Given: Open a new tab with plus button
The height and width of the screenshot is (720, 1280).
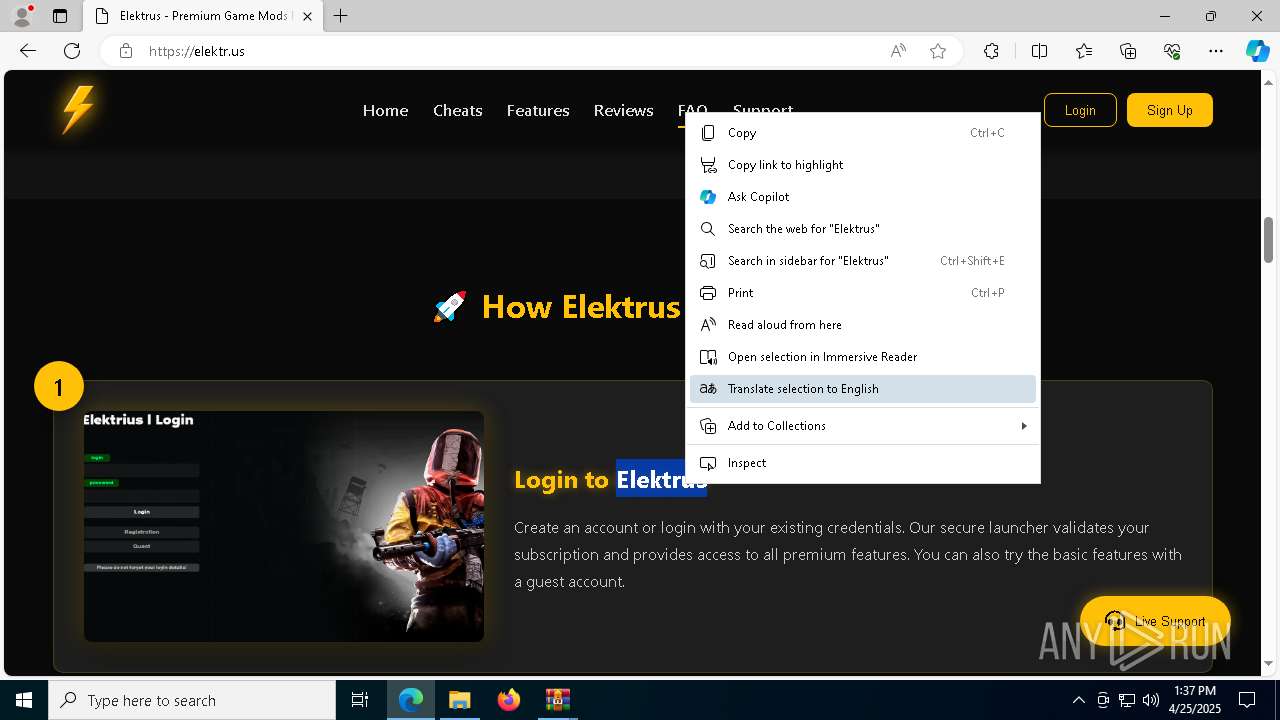Looking at the screenshot, I should coord(341,16).
